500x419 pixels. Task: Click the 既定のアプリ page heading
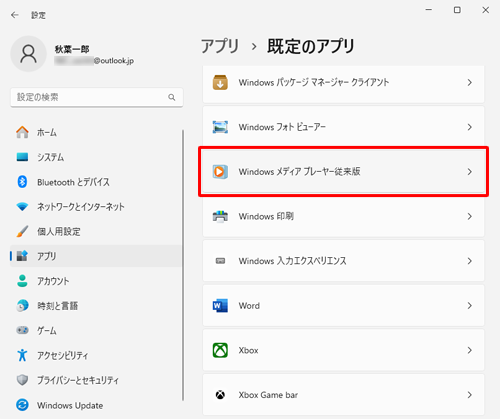click(x=311, y=46)
